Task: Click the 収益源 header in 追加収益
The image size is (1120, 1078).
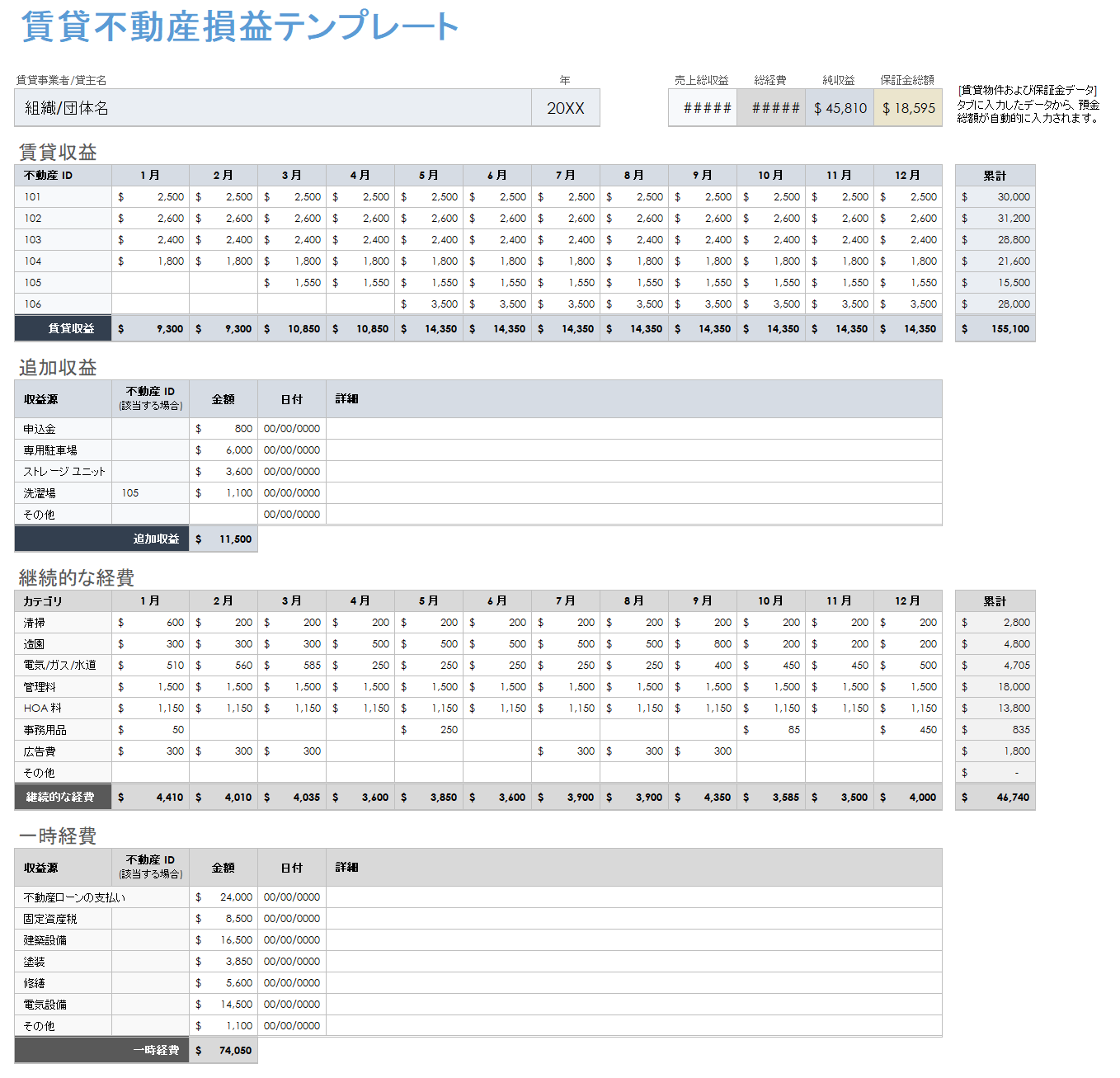Action: pyautogui.click(x=64, y=399)
